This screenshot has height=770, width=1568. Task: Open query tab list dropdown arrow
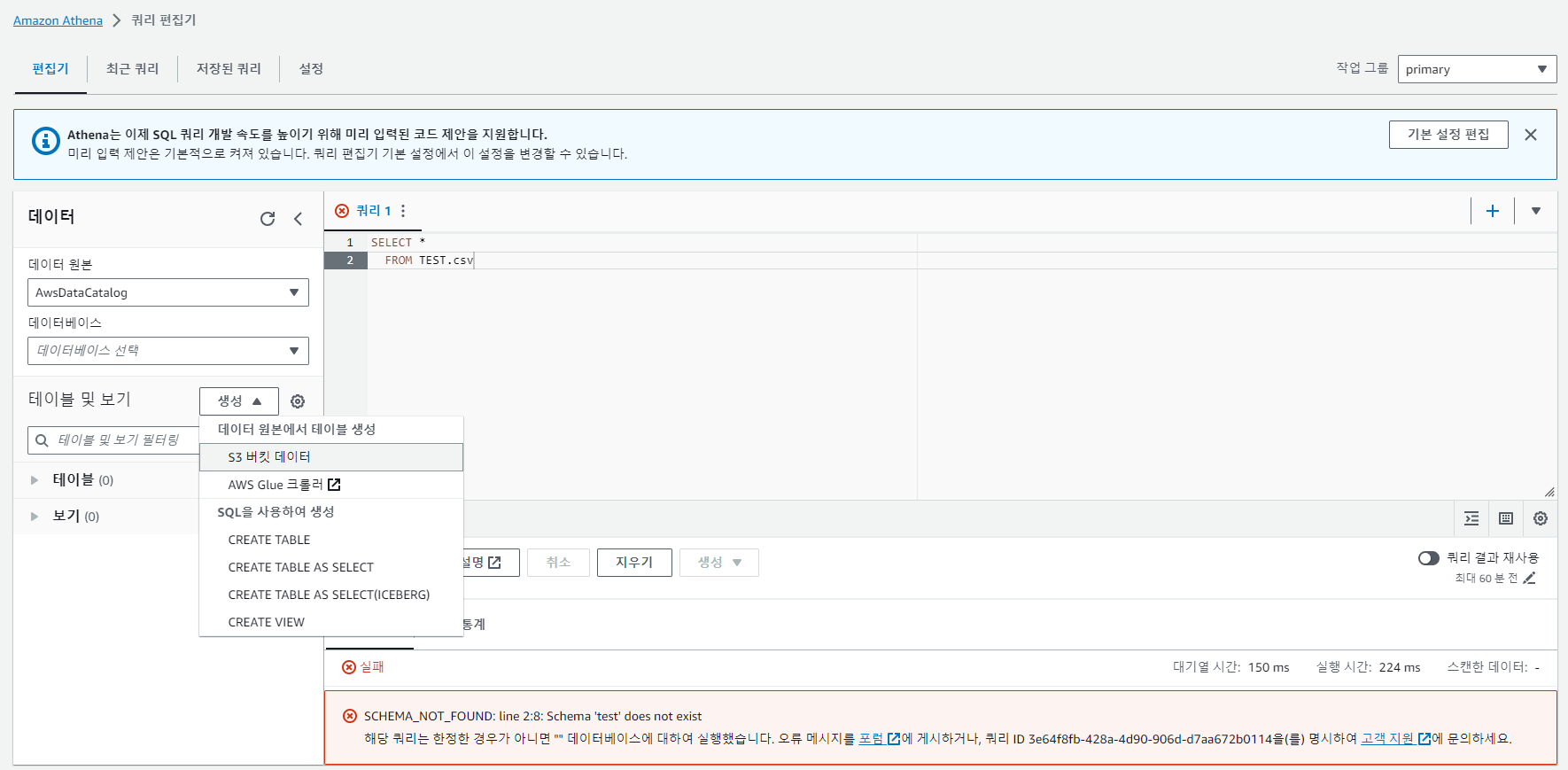1536,211
